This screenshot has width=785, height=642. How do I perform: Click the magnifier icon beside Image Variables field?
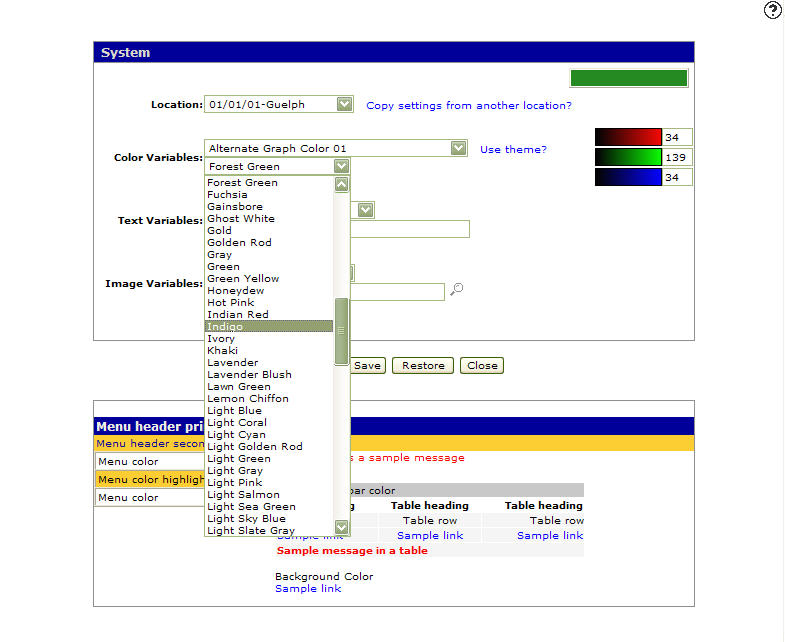456,289
